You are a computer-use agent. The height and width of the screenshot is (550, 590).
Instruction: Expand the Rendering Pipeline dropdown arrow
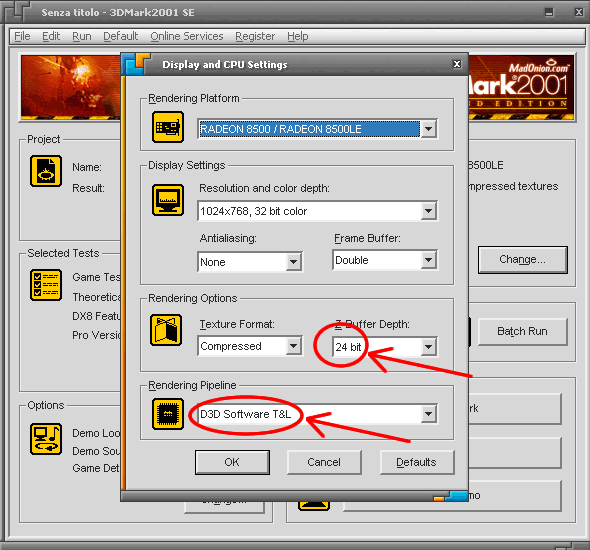click(428, 414)
